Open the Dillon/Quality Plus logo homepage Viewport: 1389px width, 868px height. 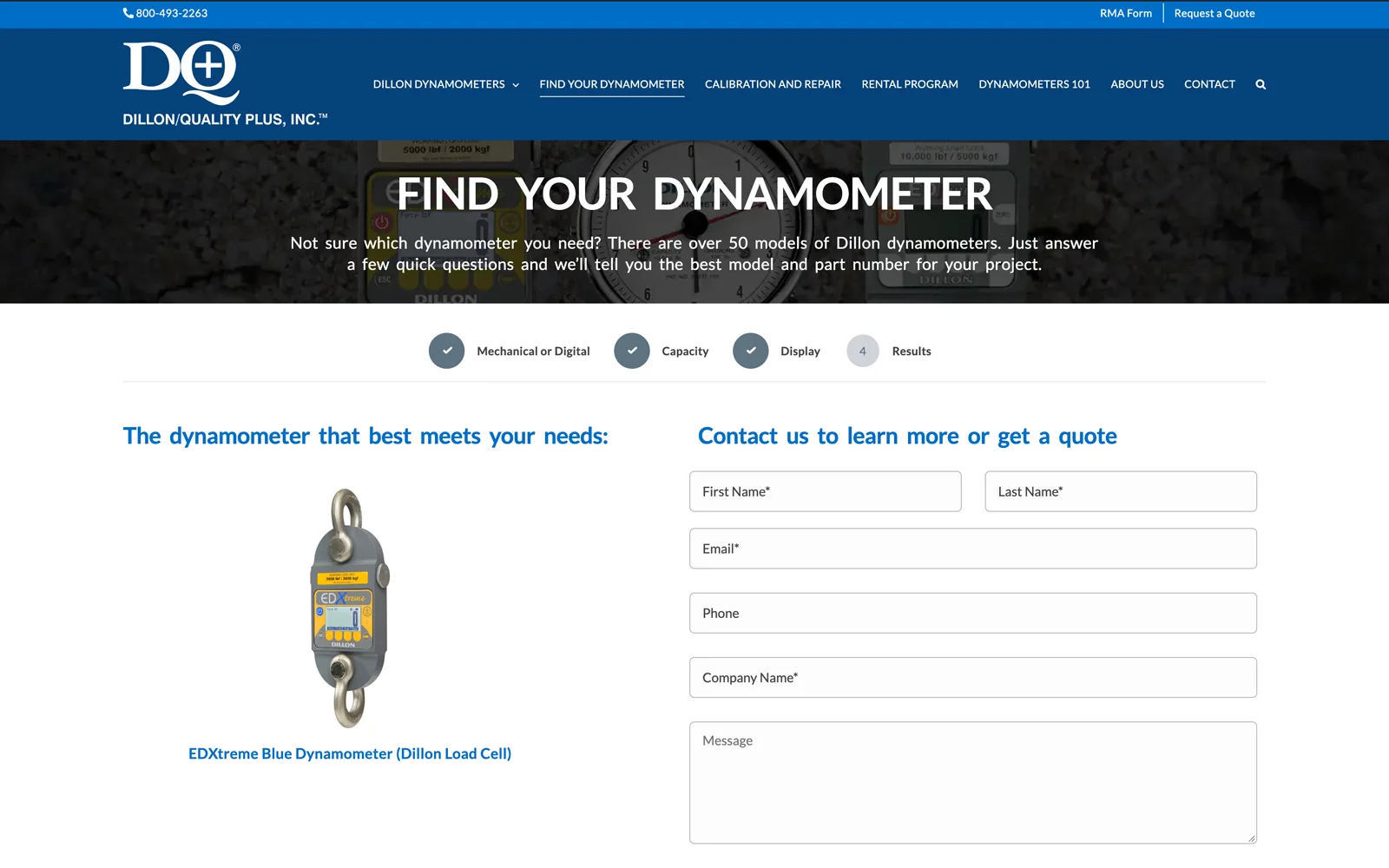tap(225, 84)
